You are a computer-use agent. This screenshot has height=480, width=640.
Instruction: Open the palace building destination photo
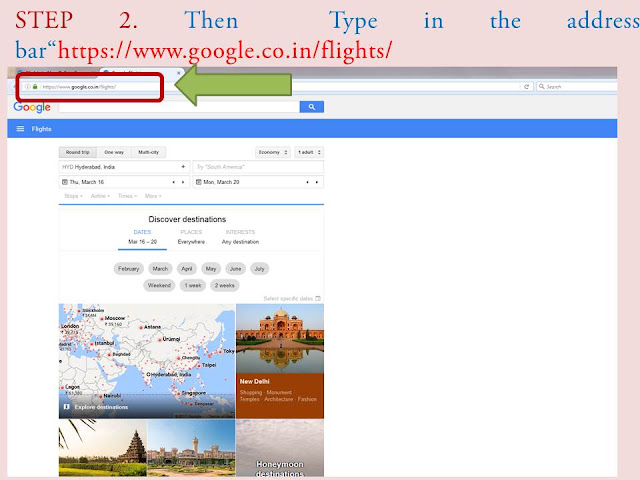191,448
